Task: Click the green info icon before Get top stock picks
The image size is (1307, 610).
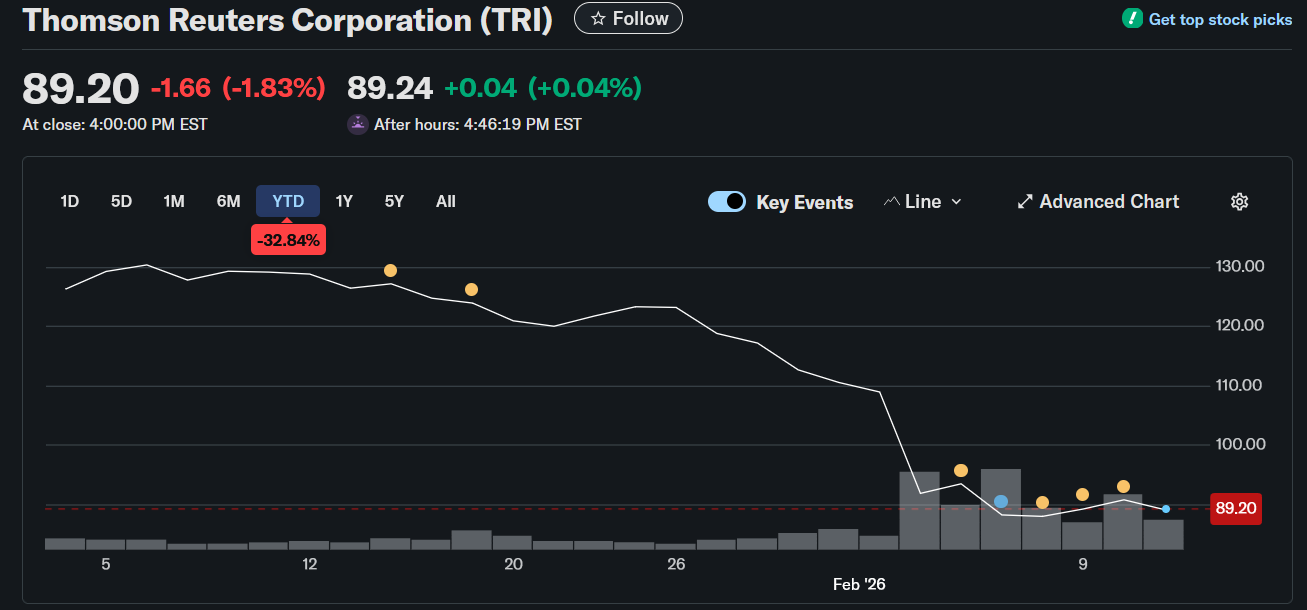Action: click(x=1131, y=18)
